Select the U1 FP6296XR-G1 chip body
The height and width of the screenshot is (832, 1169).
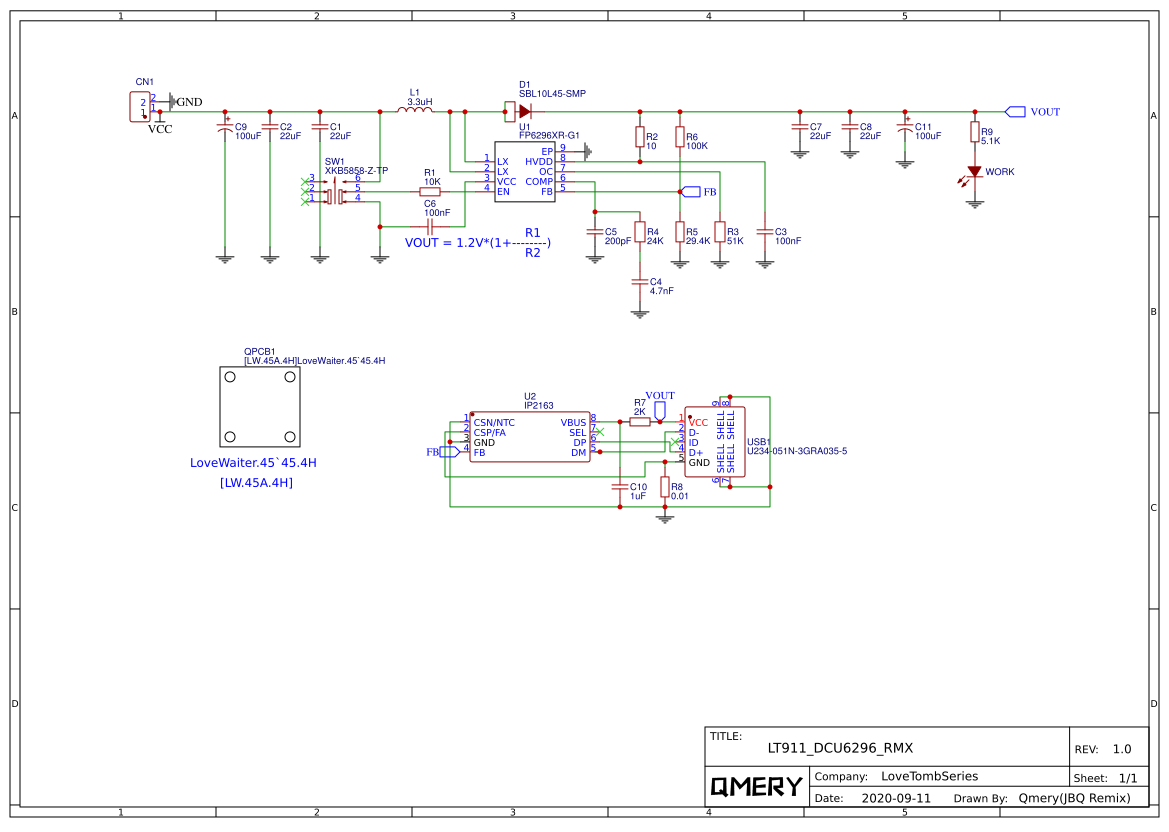click(524, 171)
